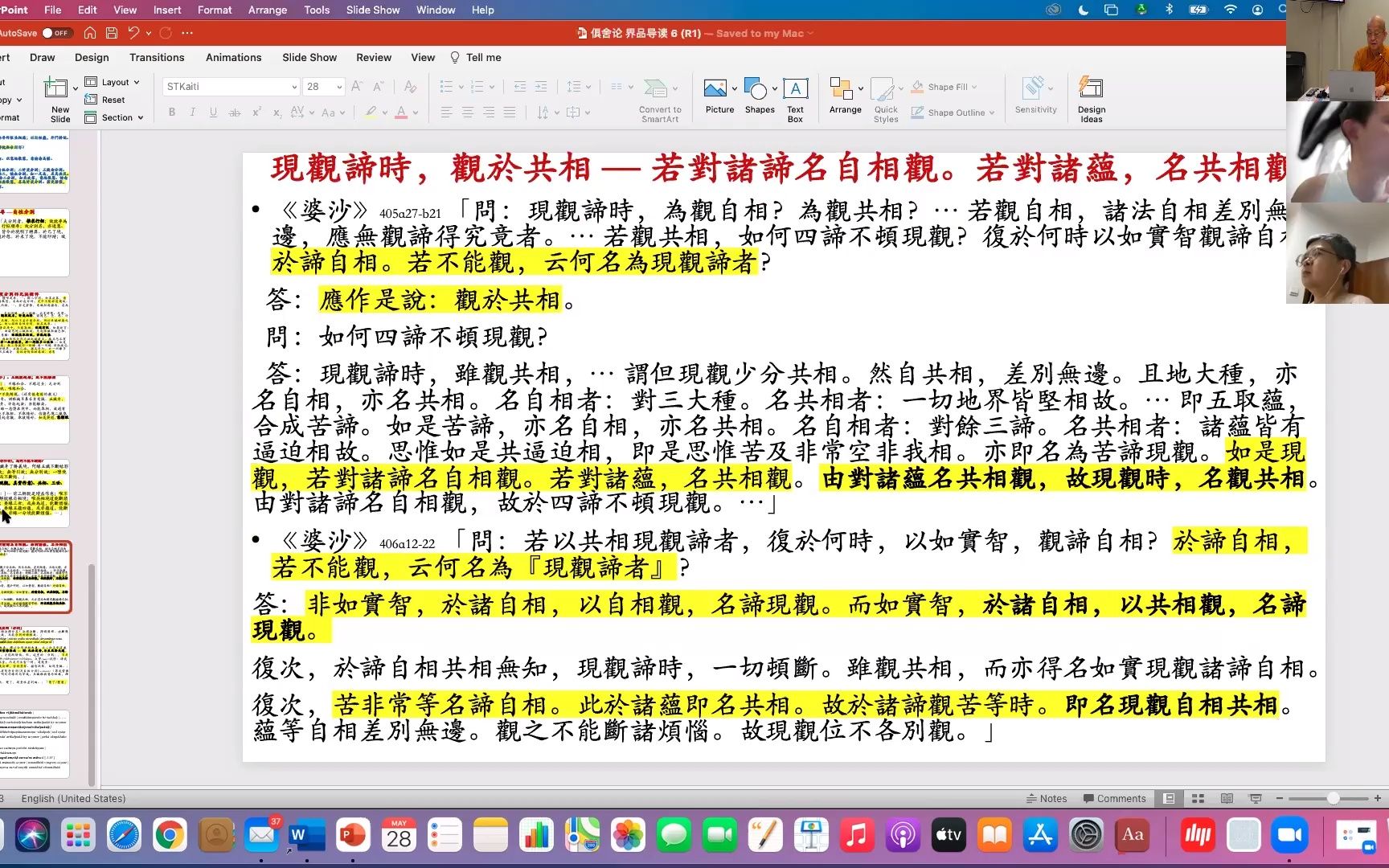The image size is (1389, 868).
Task: Toggle Subscript formatting
Action: tap(277, 113)
